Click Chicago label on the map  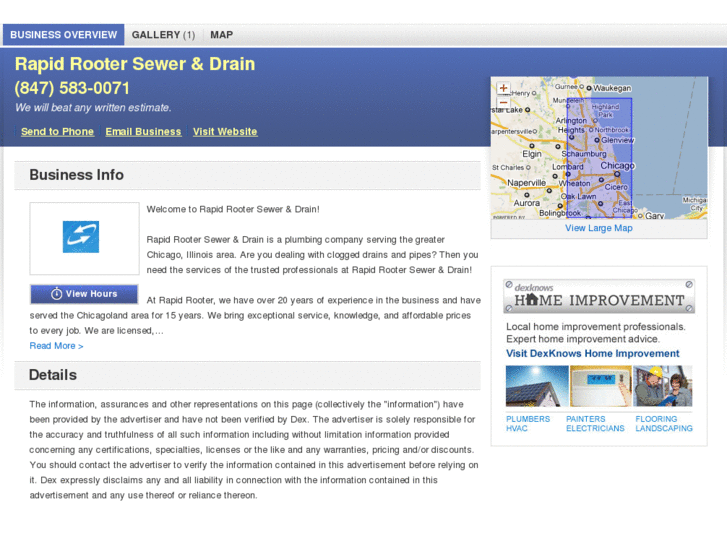pyautogui.click(x=618, y=166)
